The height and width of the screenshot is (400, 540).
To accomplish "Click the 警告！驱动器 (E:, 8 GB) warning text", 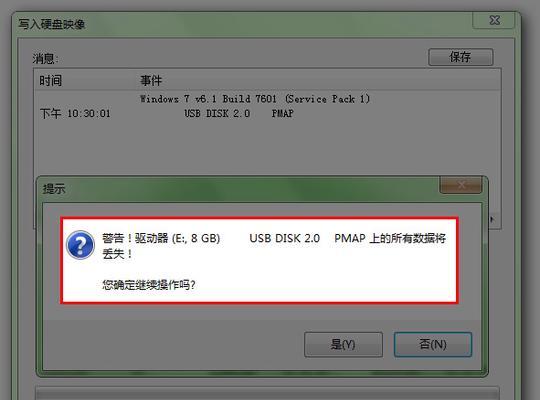I will pyautogui.click(x=161, y=238).
